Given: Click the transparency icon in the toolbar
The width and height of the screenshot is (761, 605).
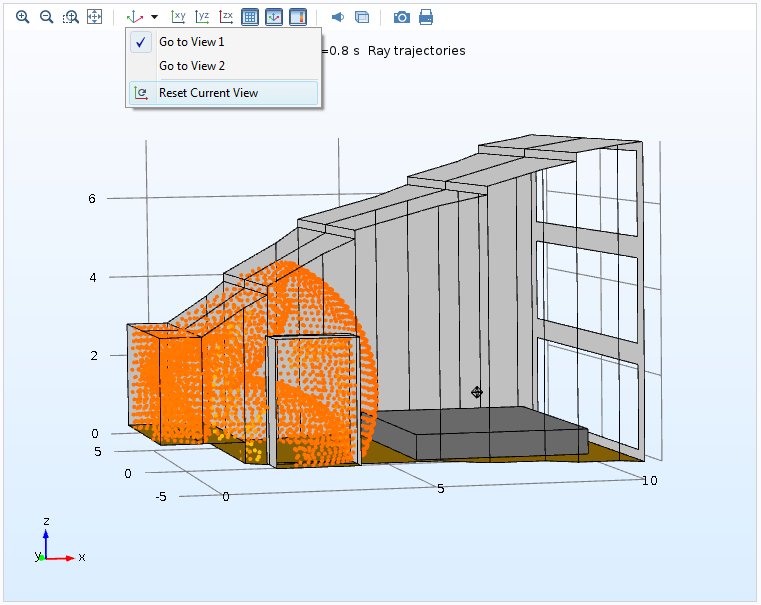Looking at the screenshot, I should click(x=362, y=17).
